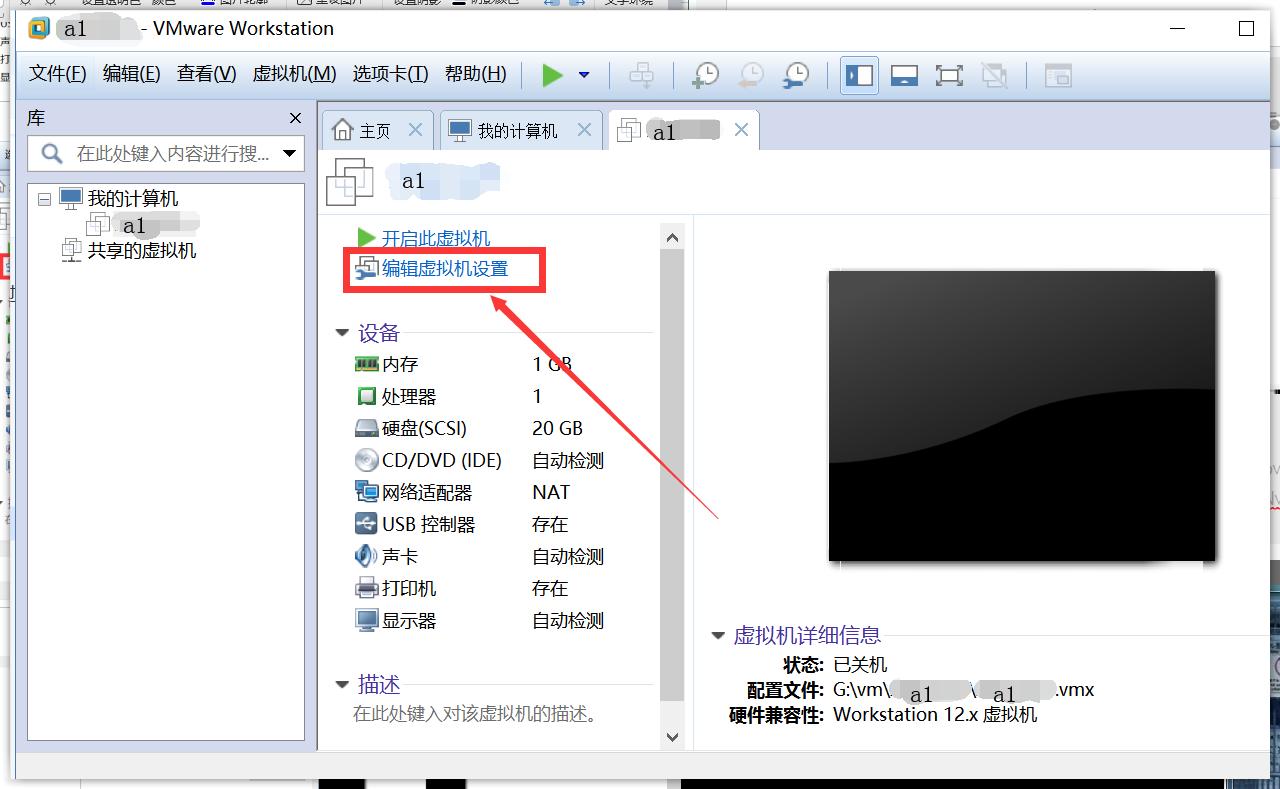Click the summary pane scrollbar up arrow
Image resolution: width=1280 pixels, height=789 pixels.
click(x=672, y=238)
